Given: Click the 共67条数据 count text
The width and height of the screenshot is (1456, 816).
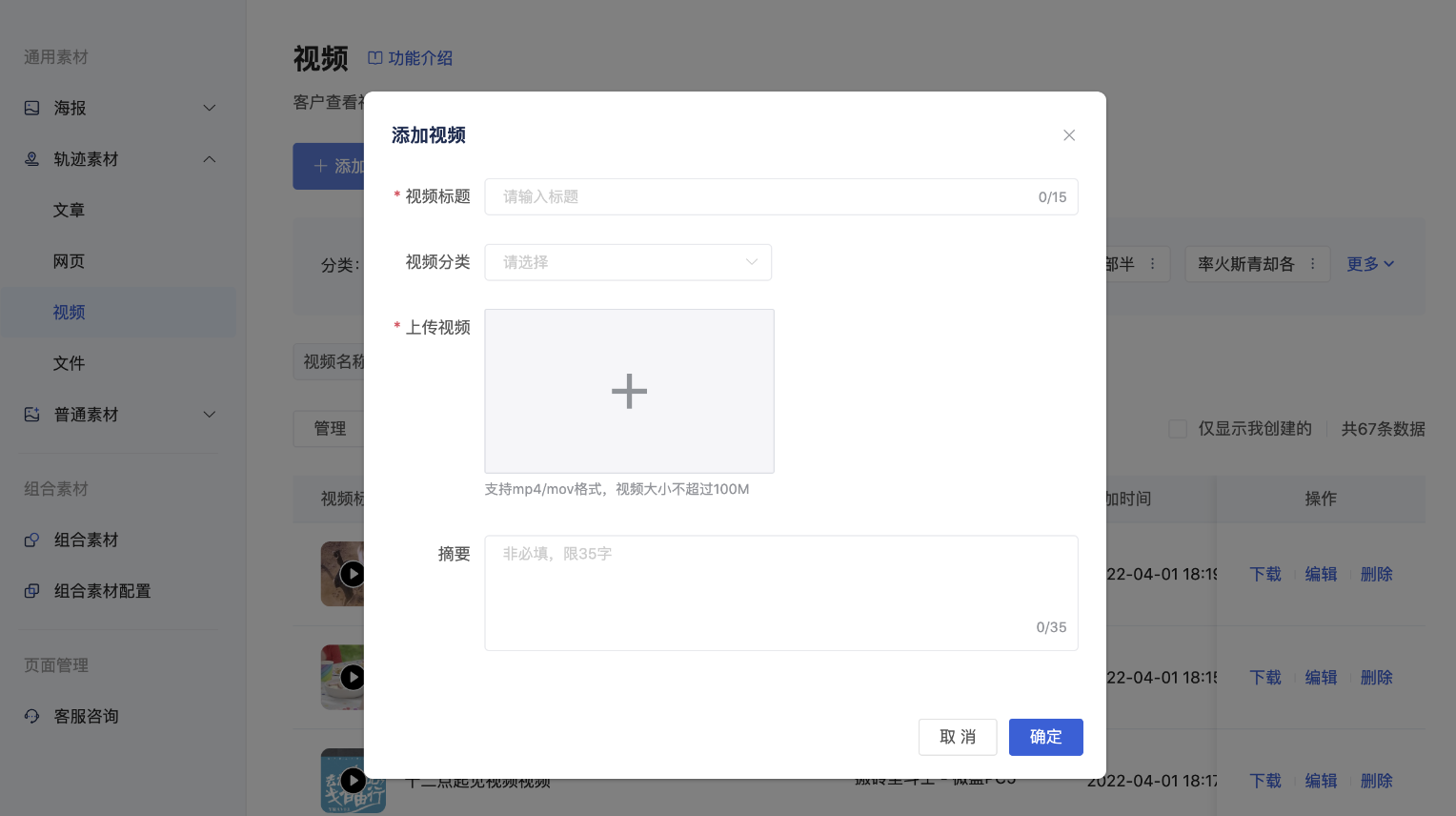Looking at the screenshot, I should 1383,429.
